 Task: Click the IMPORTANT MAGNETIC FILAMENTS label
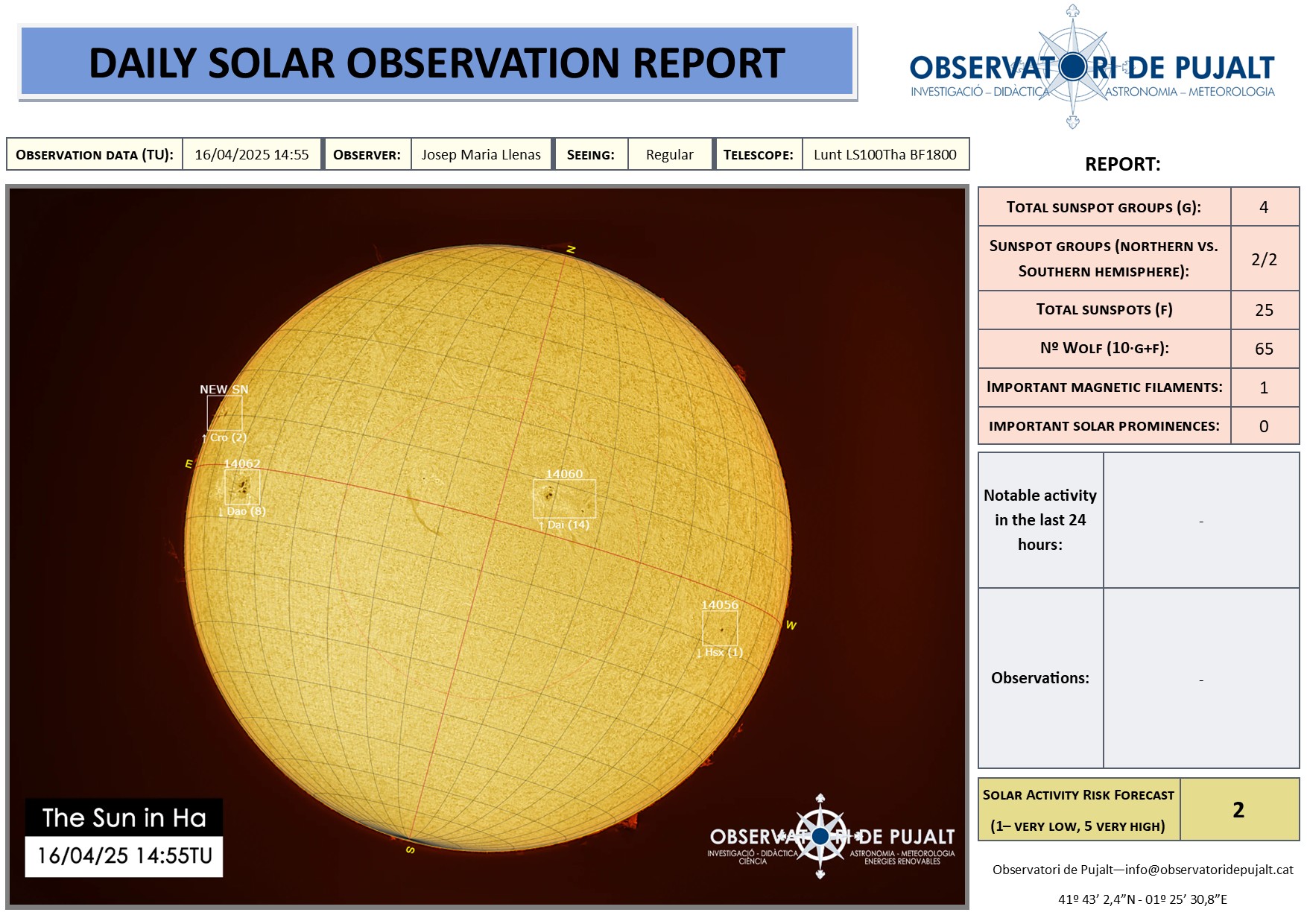coord(1104,387)
